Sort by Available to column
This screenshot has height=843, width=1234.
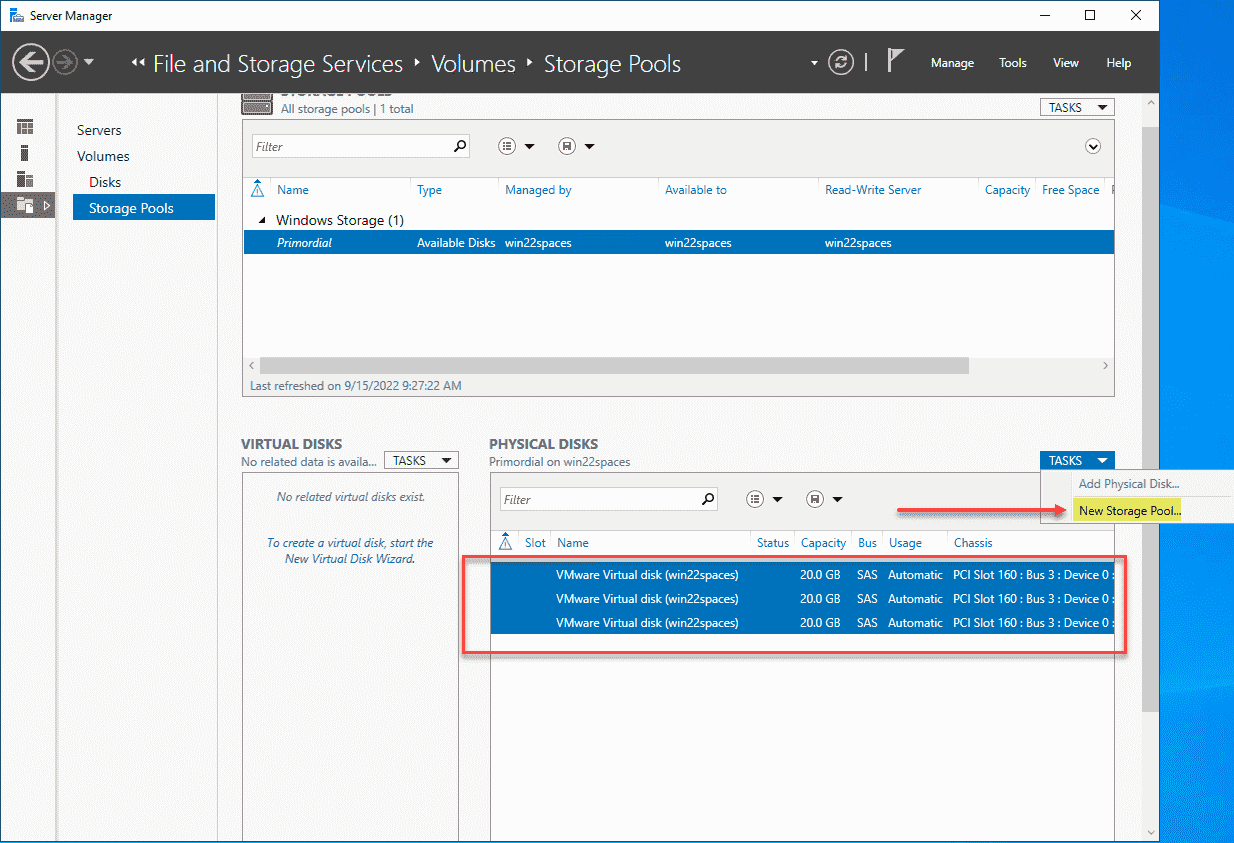coord(696,190)
